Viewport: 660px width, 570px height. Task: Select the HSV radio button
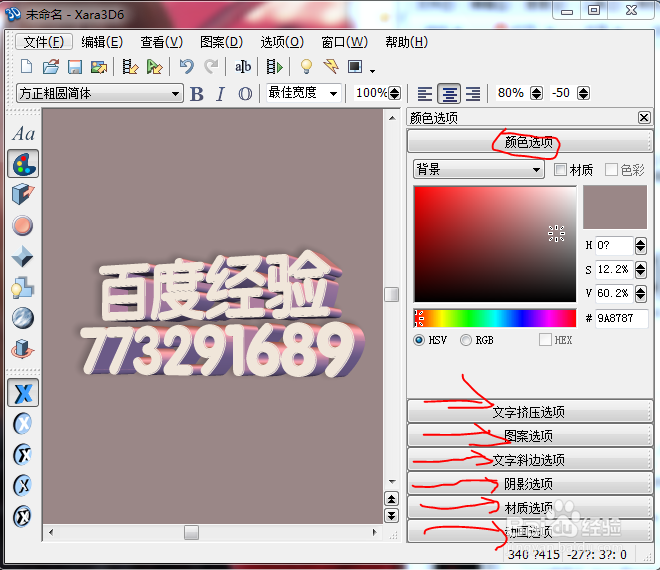(419, 340)
